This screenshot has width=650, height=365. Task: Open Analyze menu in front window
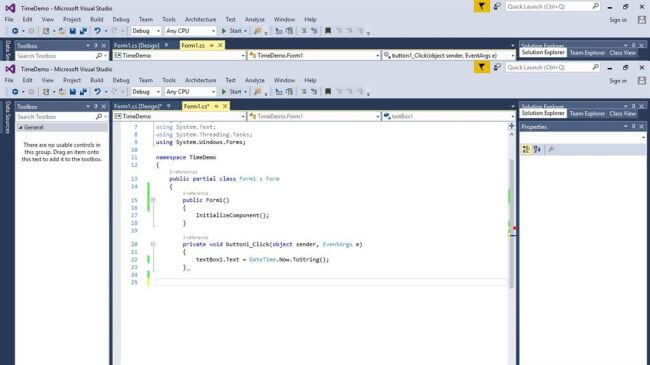pyautogui.click(x=255, y=80)
